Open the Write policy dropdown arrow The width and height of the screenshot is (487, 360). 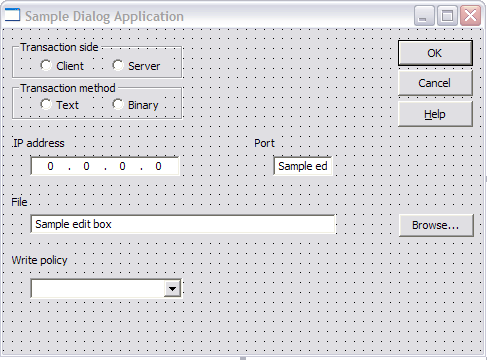click(x=172, y=288)
